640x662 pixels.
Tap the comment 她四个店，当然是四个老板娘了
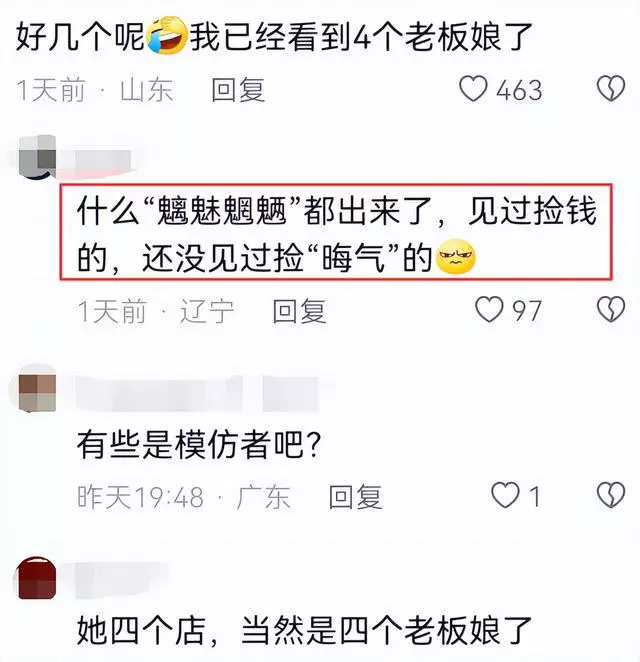(x=304, y=631)
